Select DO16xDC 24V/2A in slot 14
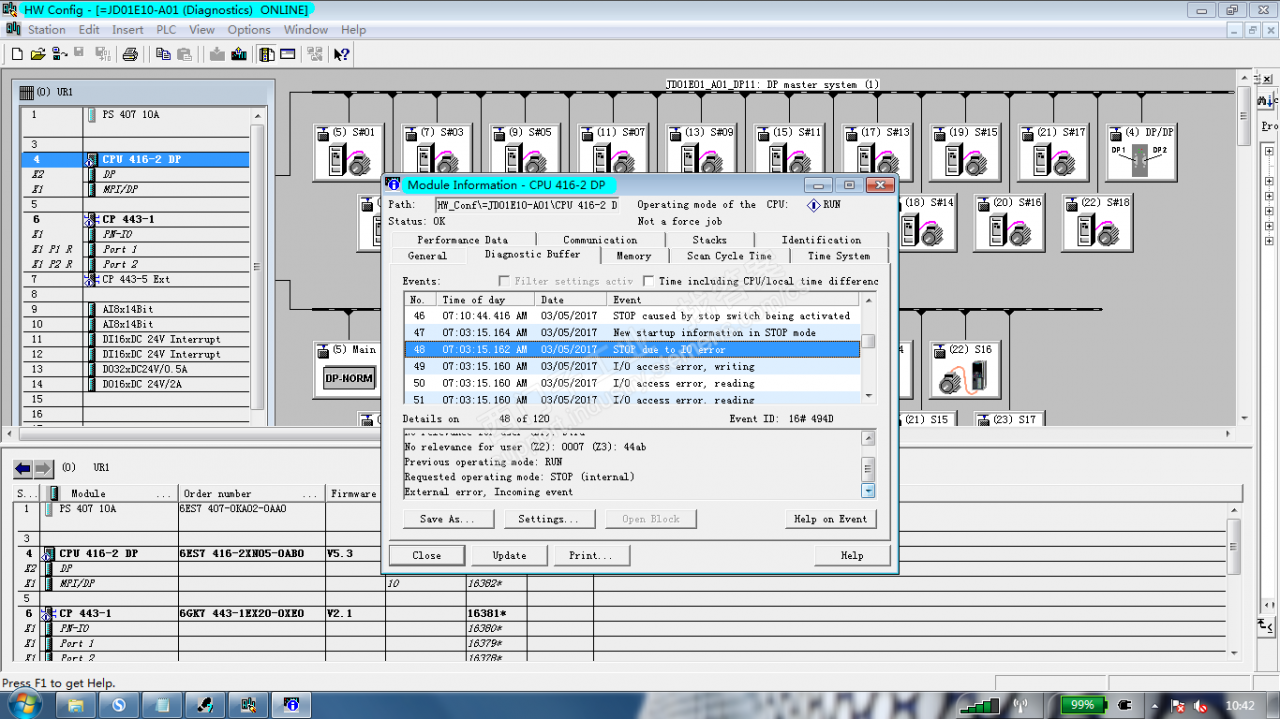The height and width of the screenshot is (719, 1280). click(144, 384)
